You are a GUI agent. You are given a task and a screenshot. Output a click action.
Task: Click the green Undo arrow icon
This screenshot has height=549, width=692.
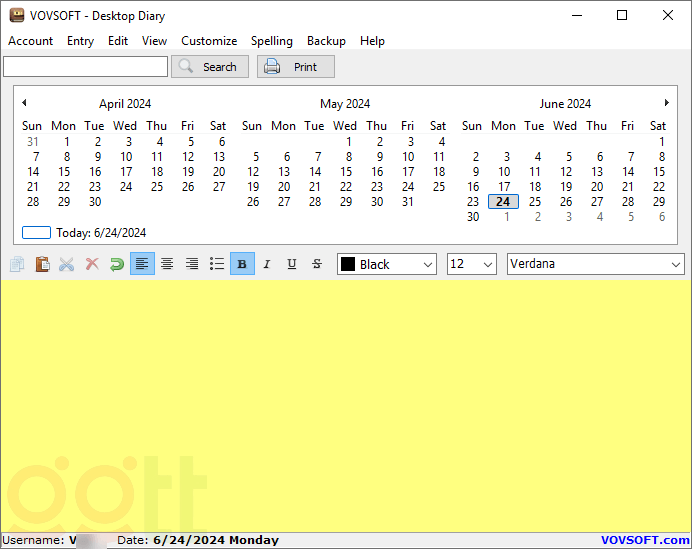[117, 264]
